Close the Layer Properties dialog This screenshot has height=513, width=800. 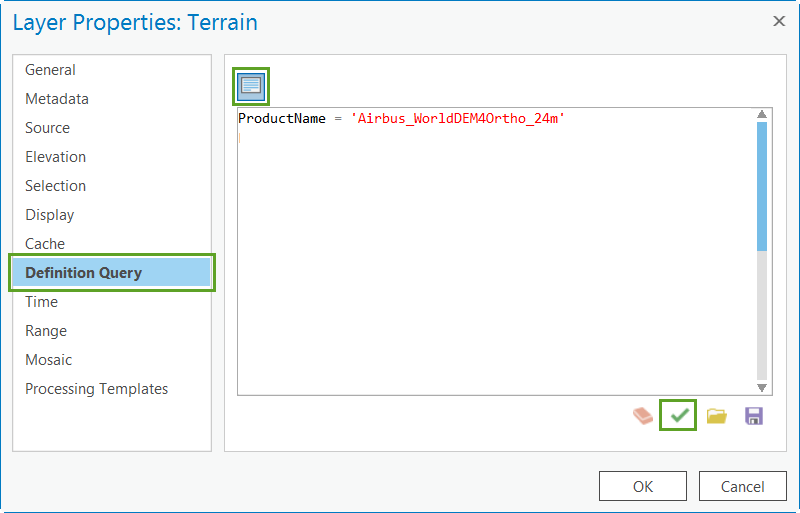tap(779, 21)
